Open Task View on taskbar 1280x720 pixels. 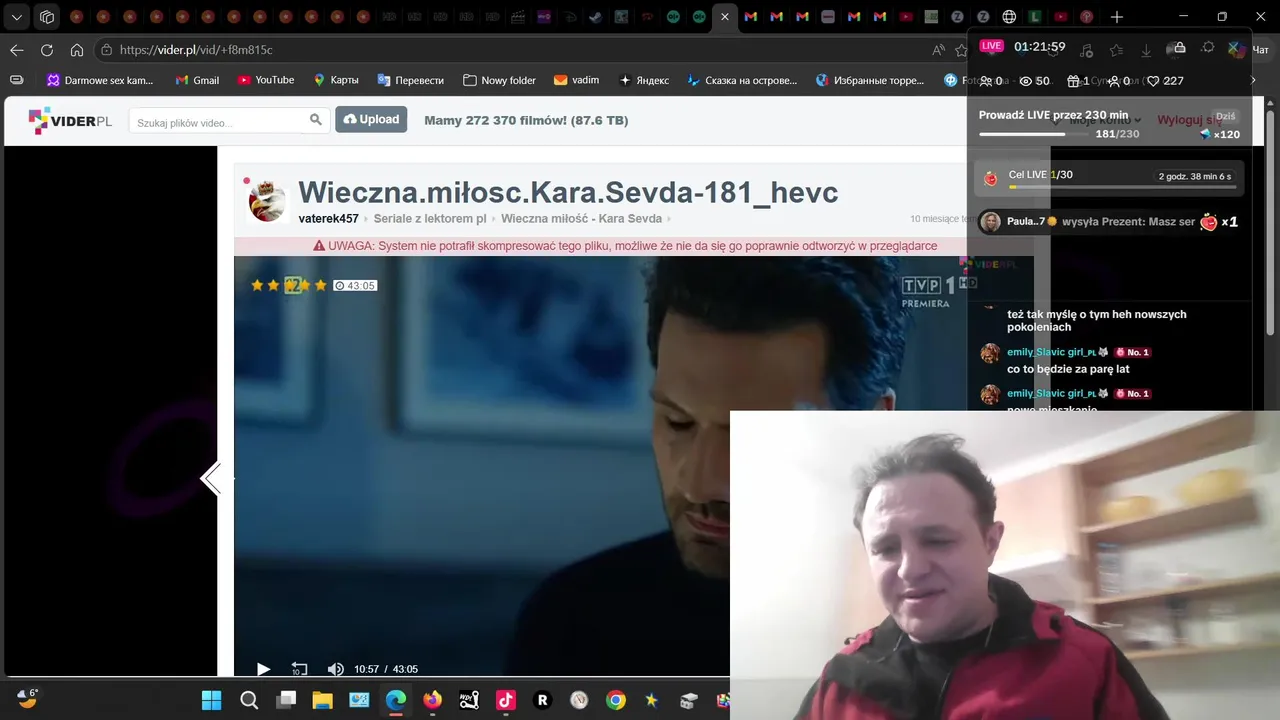(286, 700)
